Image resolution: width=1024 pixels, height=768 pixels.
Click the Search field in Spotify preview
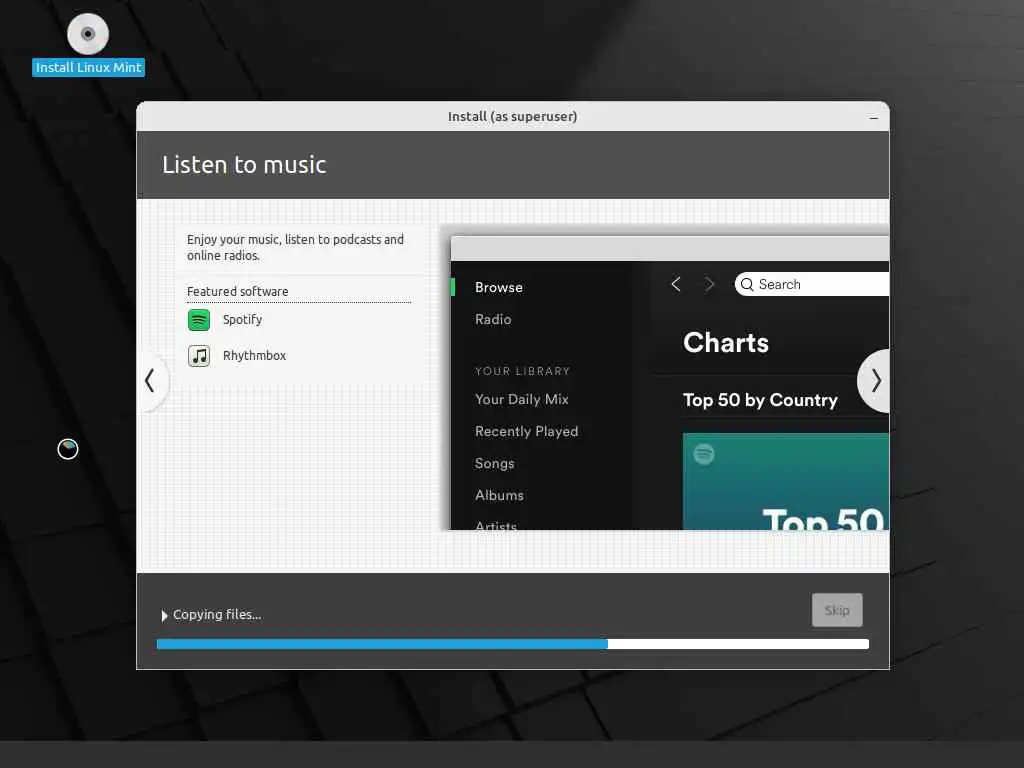coord(812,284)
